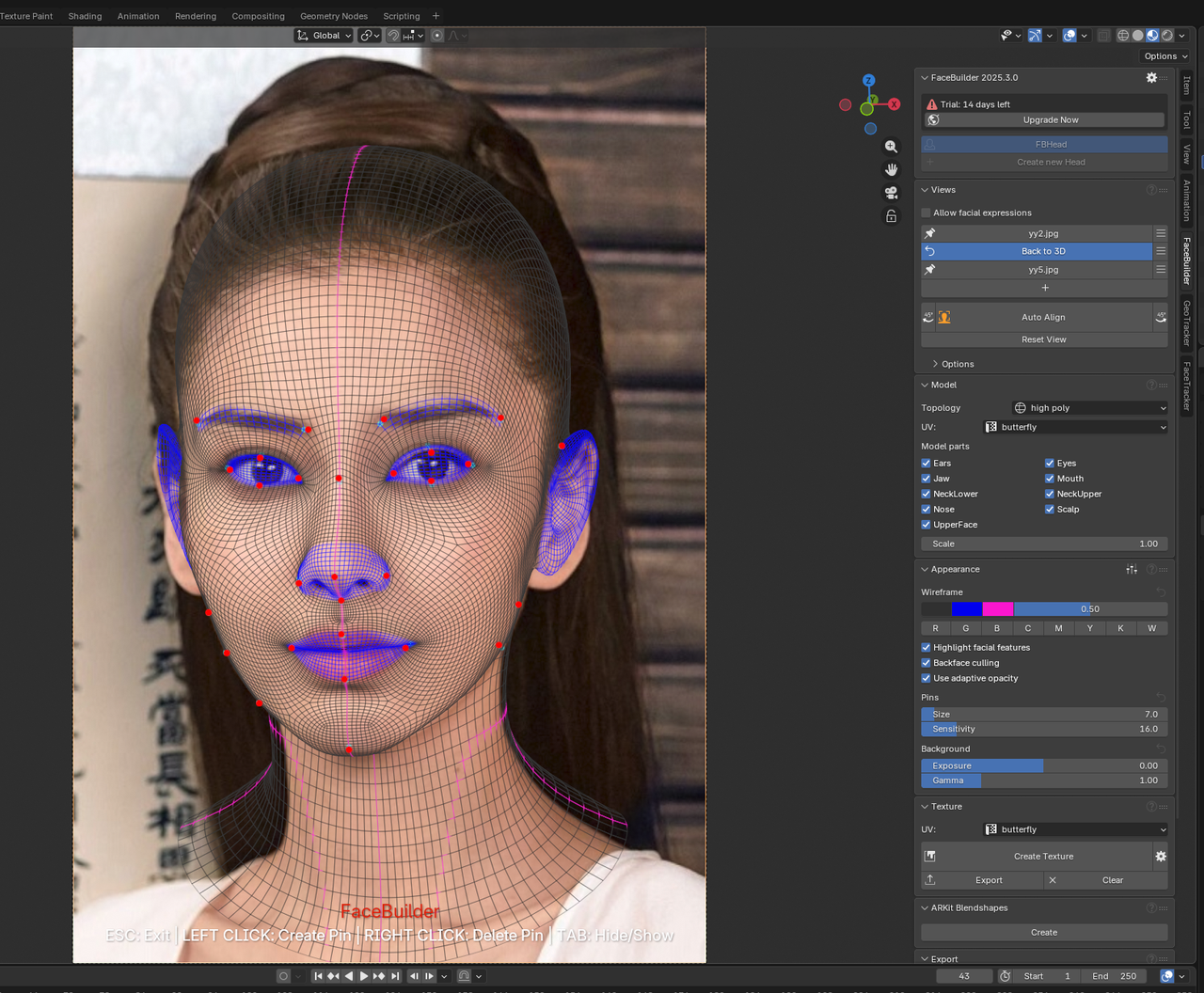This screenshot has width=1204, height=993.
Task: Jump to previous keyframe button
Action: pyautogui.click(x=333, y=976)
